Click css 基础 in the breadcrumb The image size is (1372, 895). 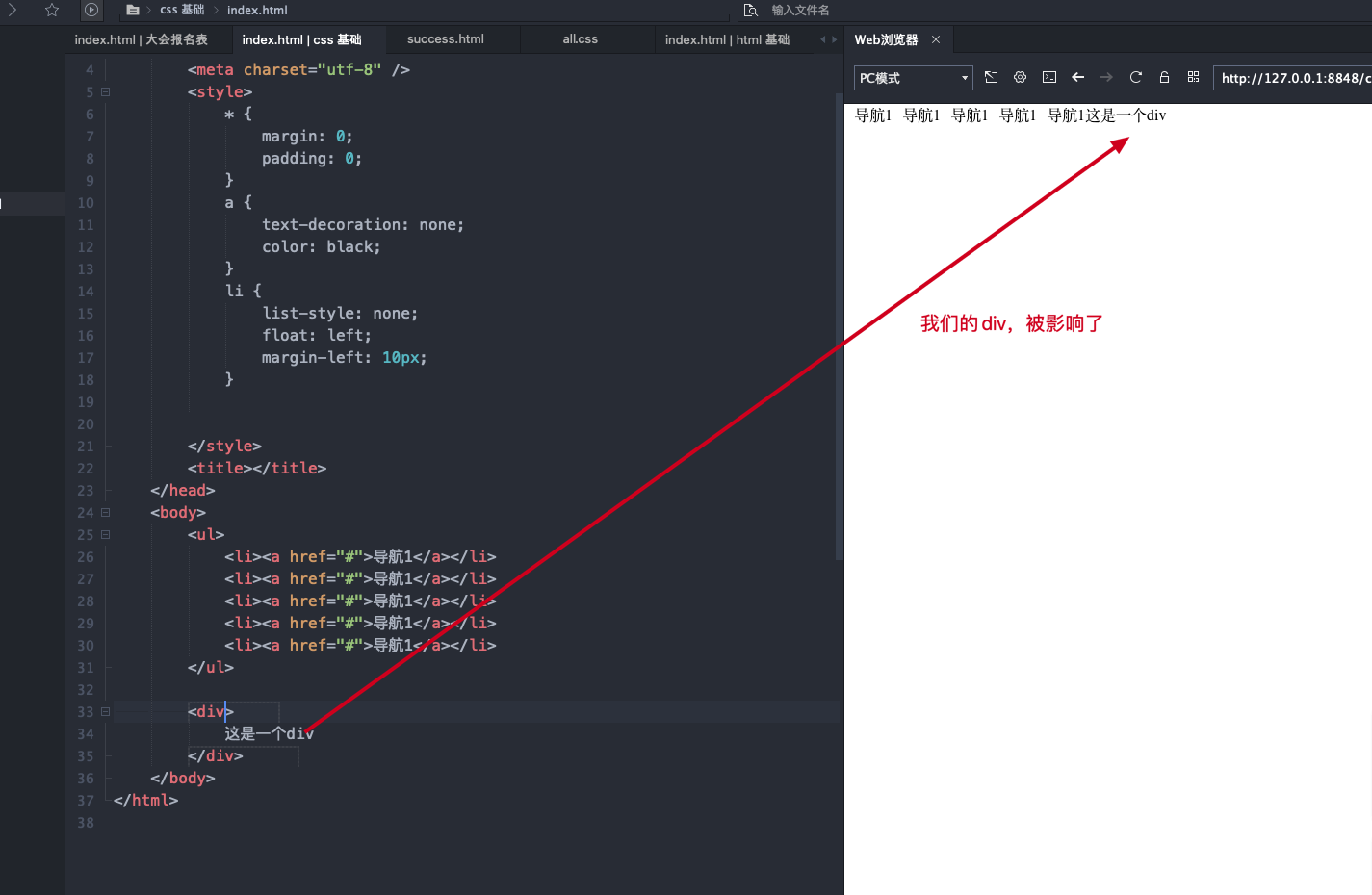coord(182,10)
